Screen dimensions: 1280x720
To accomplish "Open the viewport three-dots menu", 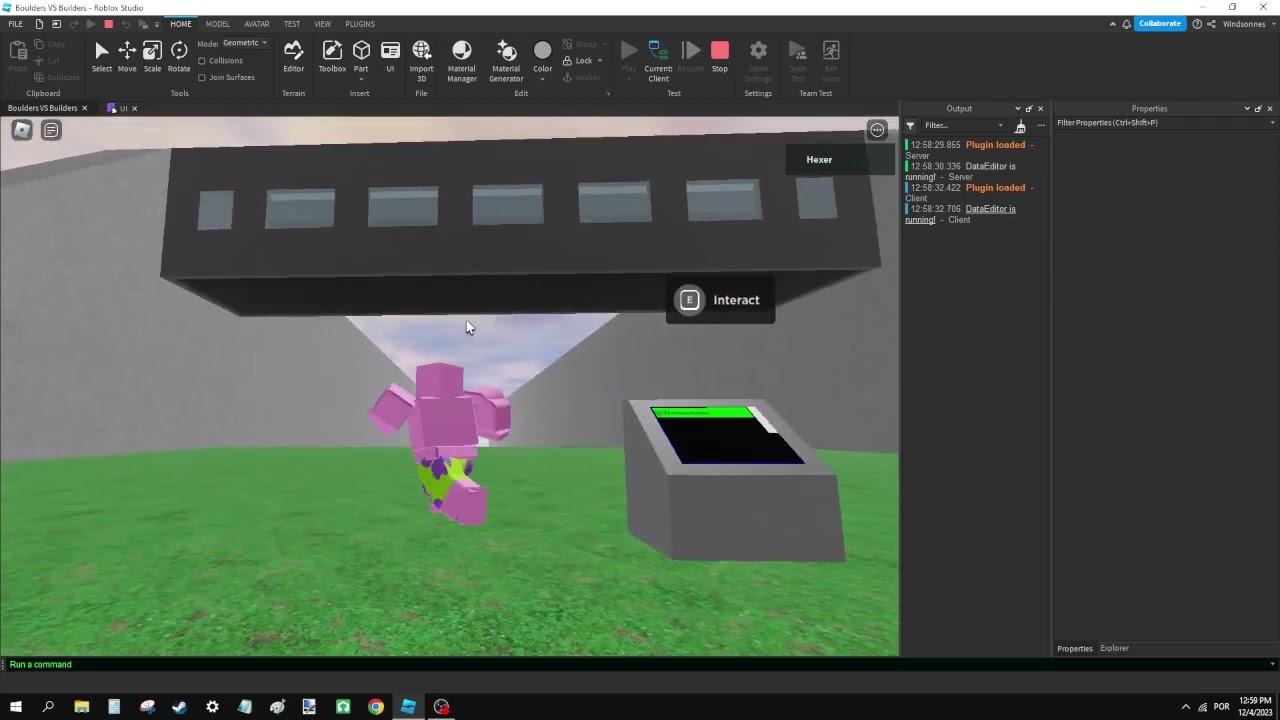I will point(877,130).
